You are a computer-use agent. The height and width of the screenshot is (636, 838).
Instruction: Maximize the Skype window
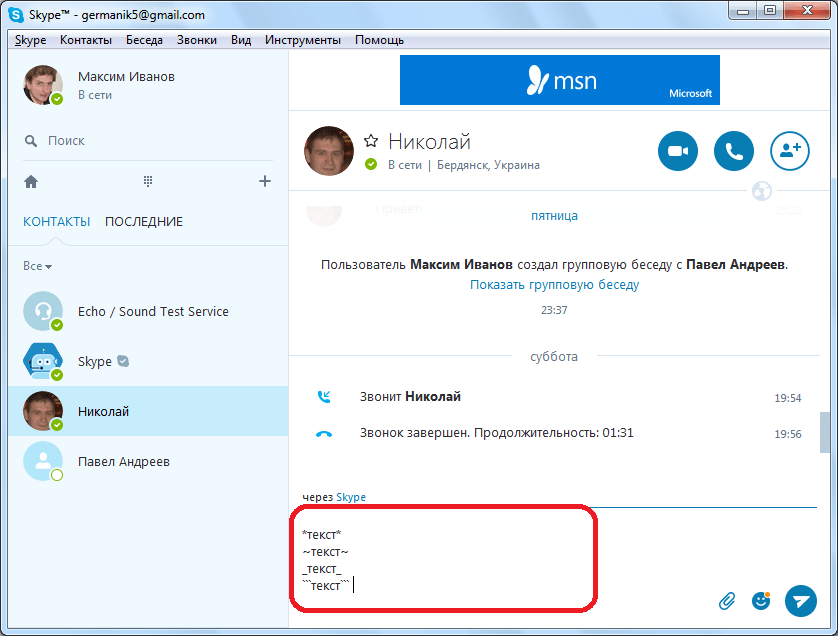tap(770, 11)
